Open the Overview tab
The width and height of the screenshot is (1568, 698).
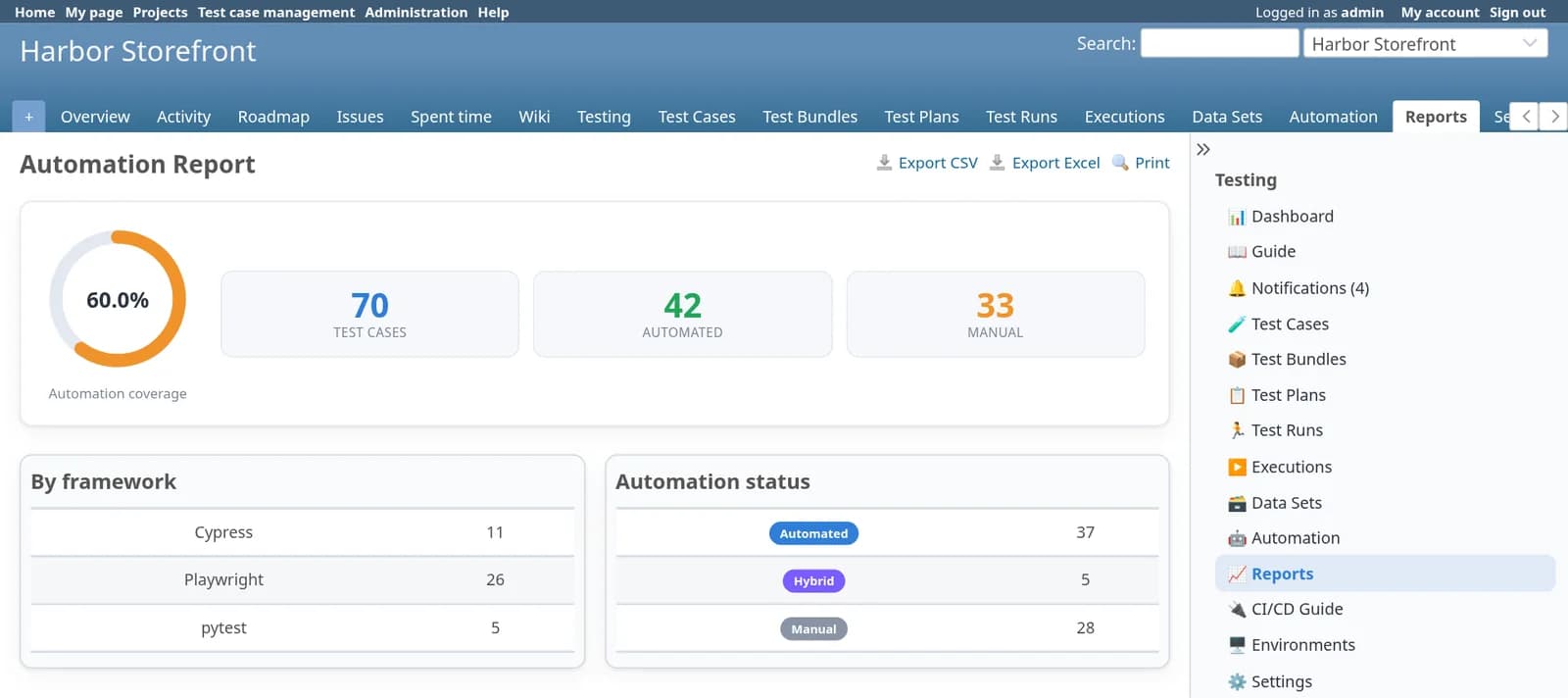point(95,117)
